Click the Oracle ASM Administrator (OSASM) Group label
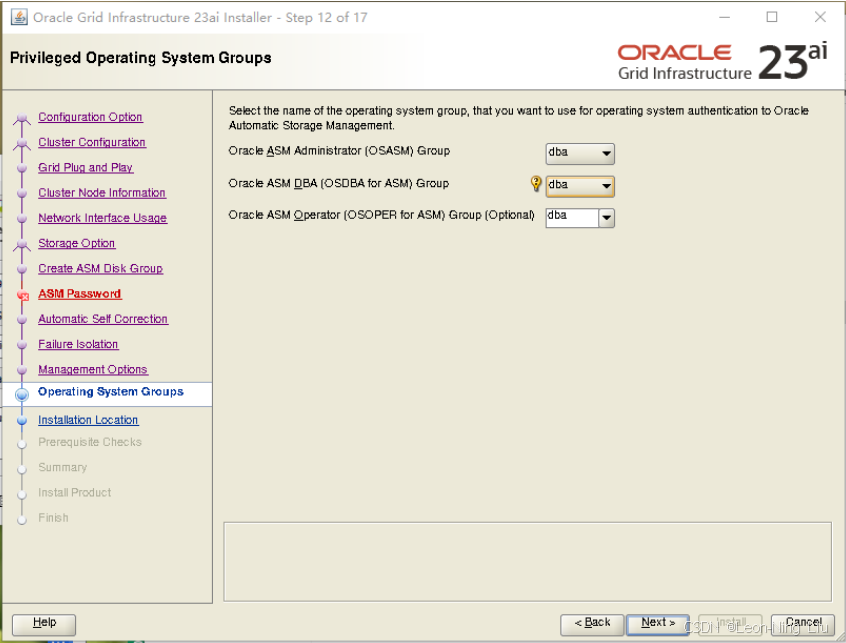The image size is (846, 643). pyautogui.click(x=339, y=151)
